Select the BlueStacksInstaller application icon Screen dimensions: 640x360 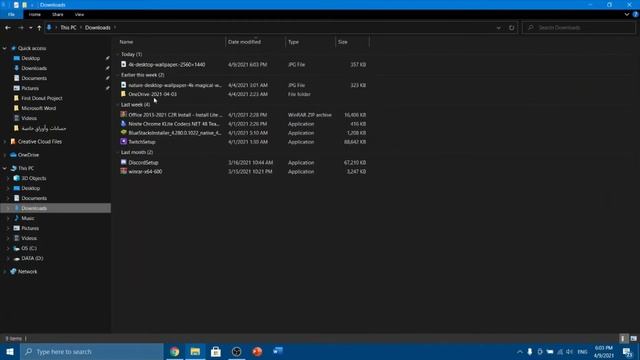123,133
